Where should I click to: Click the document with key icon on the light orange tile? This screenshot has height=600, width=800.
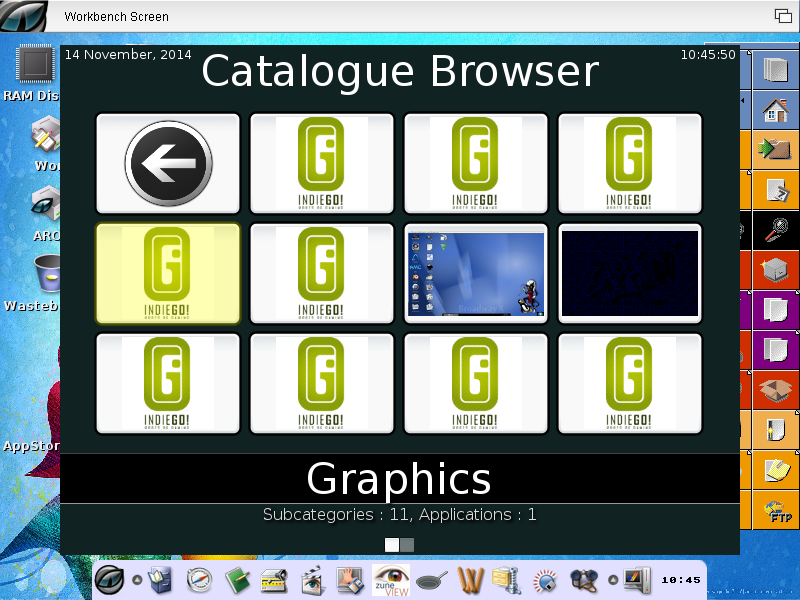coord(776,430)
